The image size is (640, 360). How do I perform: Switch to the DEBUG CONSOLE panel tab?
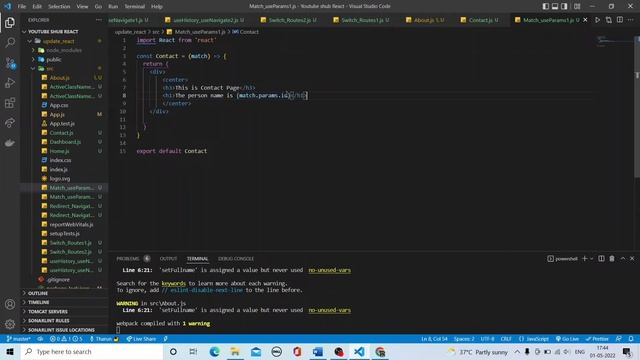[236, 258]
